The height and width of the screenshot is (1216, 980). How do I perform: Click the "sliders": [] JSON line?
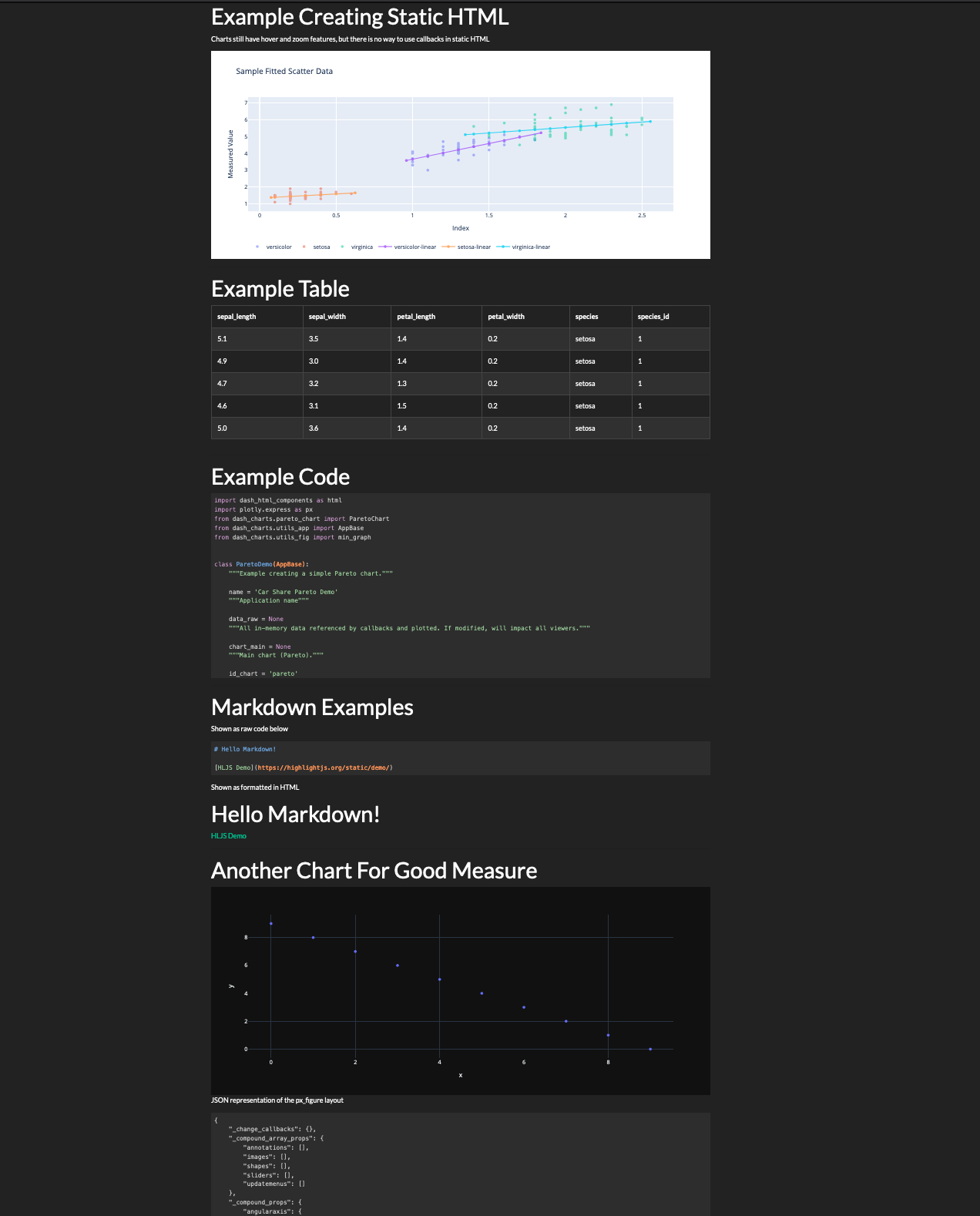point(269,1175)
